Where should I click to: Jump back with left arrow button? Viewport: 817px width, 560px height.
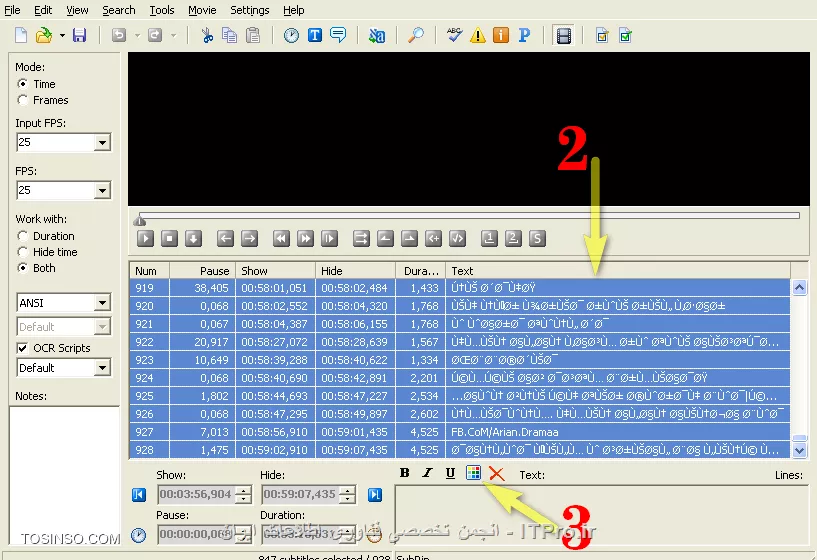coord(225,239)
